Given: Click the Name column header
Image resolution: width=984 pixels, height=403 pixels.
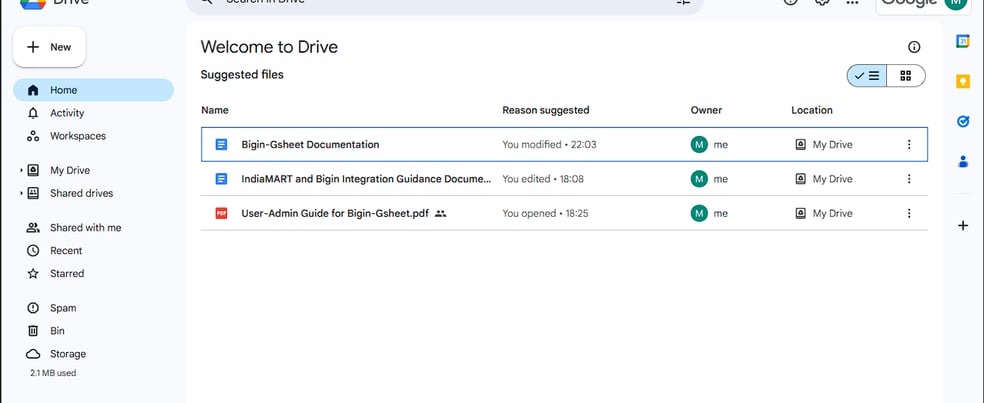Looking at the screenshot, I should (x=215, y=110).
